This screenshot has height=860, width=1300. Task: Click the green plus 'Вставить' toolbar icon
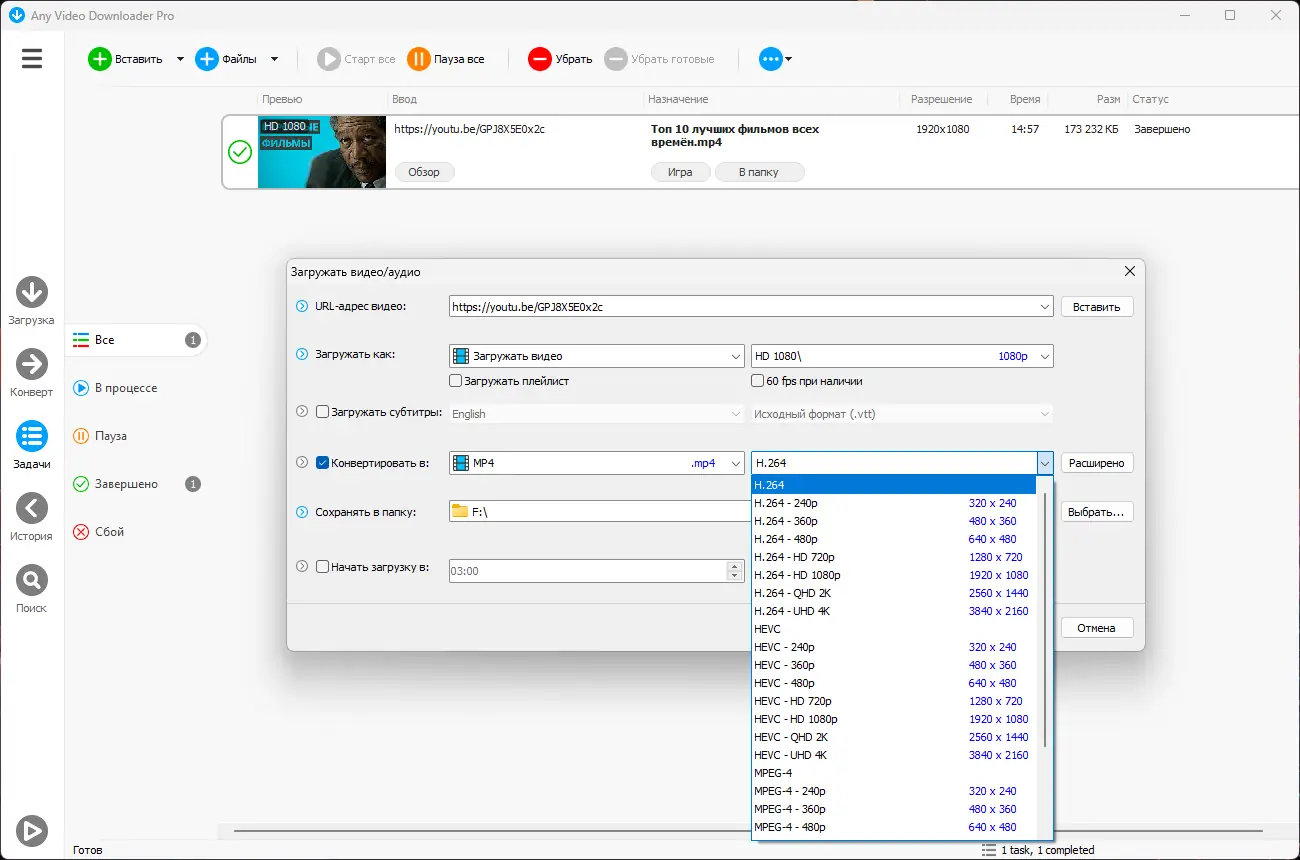point(100,59)
